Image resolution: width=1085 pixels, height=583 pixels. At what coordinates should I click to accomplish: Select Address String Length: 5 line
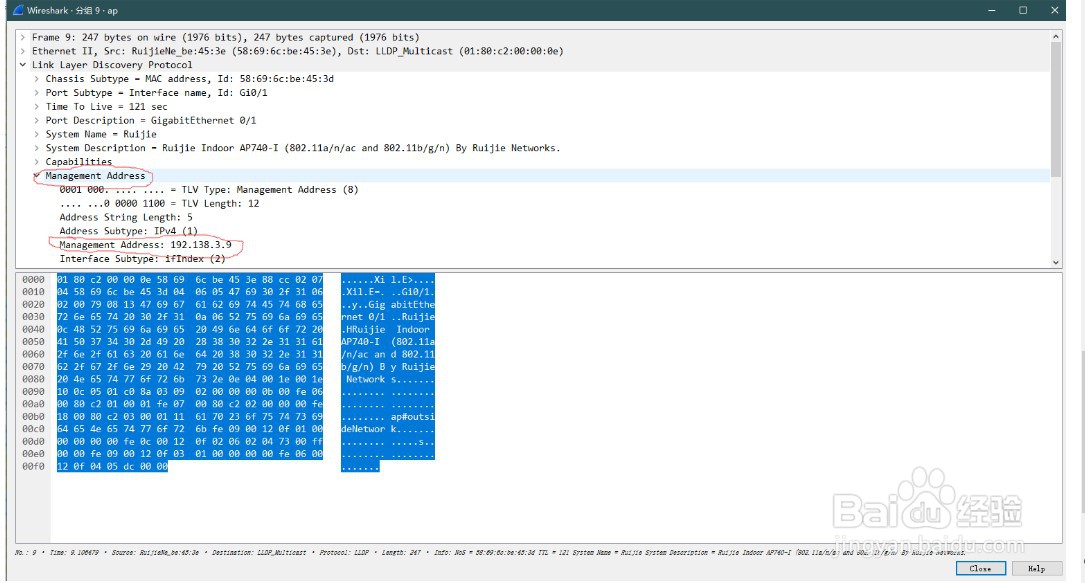[126, 217]
